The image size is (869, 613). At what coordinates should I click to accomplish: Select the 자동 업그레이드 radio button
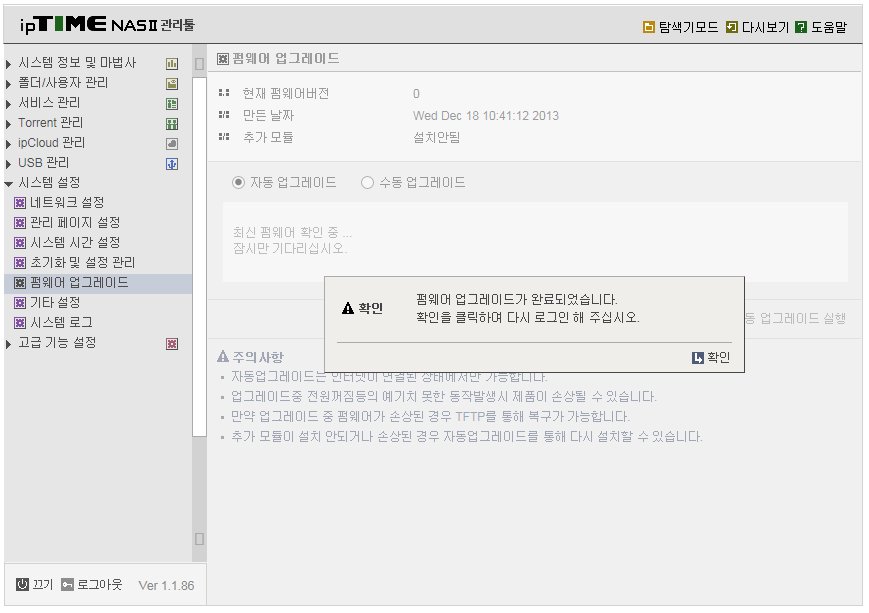pos(238,182)
